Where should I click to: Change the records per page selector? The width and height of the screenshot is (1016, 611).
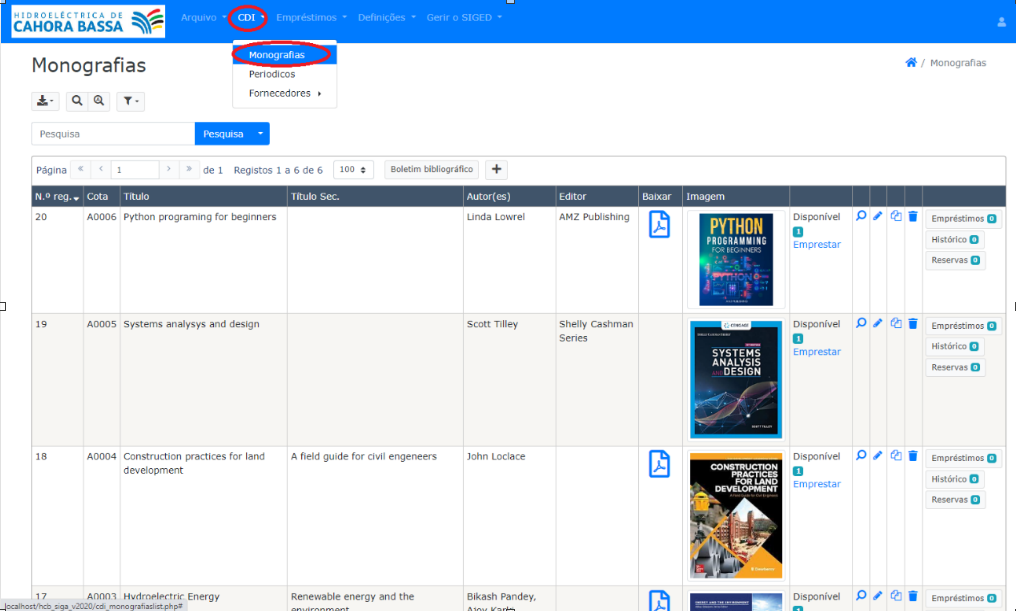pyautogui.click(x=354, y=170)
